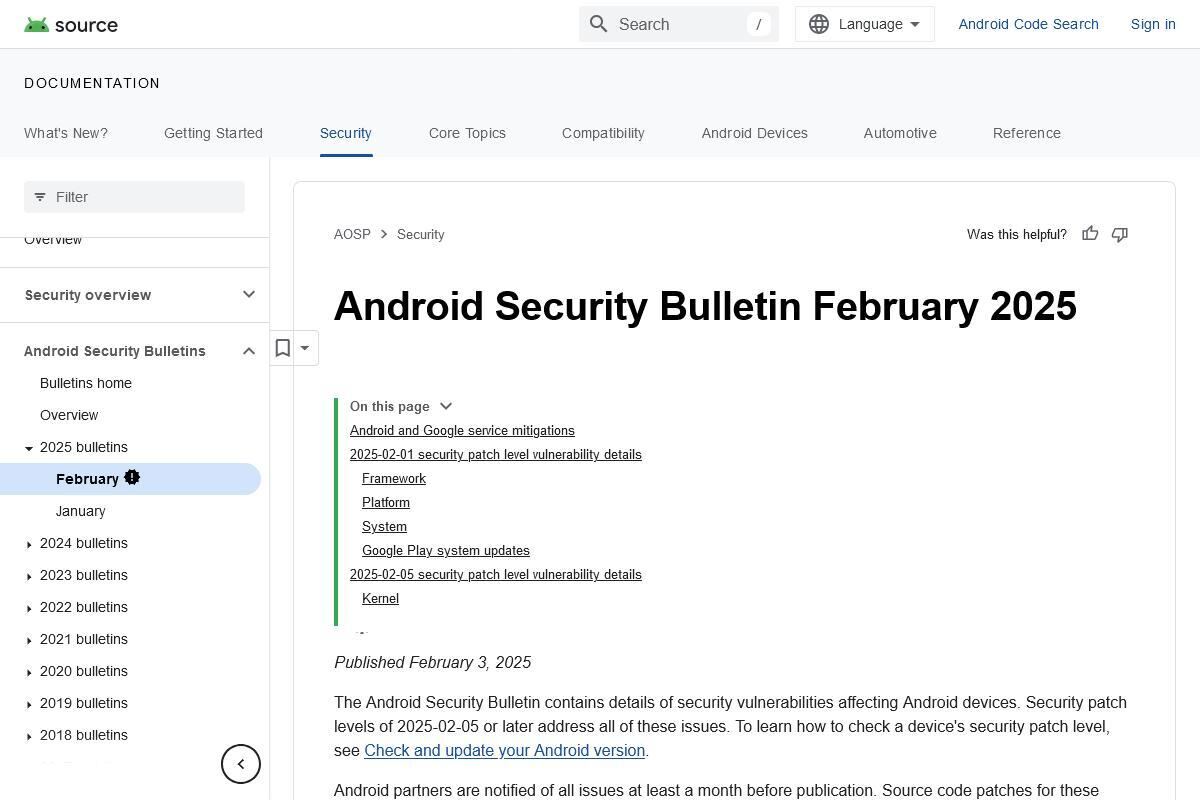Viewport: 1200px width, 800px height.
Task: Click the thumbs down not helpful icon
Action: [1120, 234]
